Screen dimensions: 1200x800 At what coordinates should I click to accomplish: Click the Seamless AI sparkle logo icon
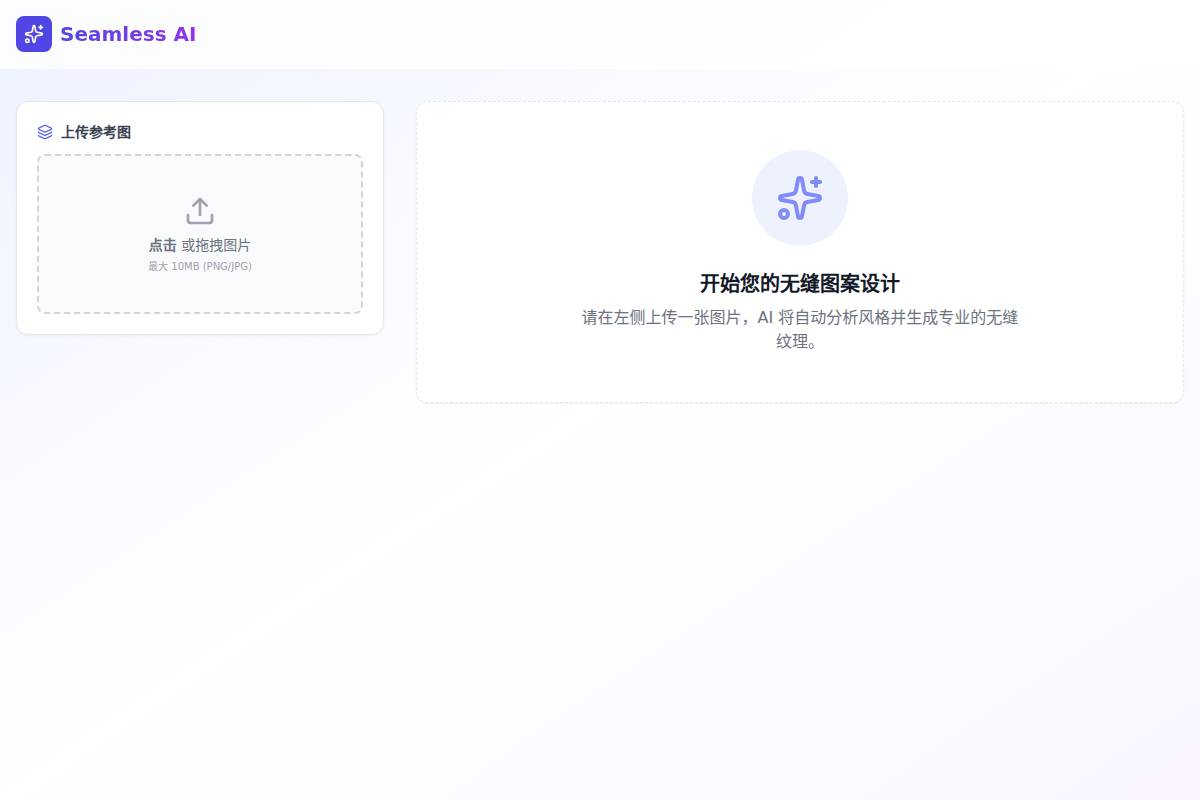33,34
